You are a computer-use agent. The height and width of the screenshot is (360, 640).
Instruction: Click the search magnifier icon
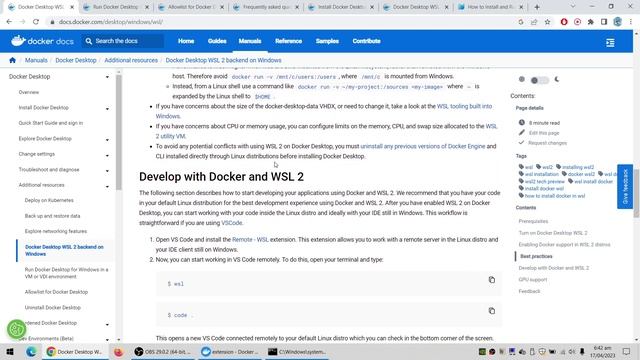[89, 41]
